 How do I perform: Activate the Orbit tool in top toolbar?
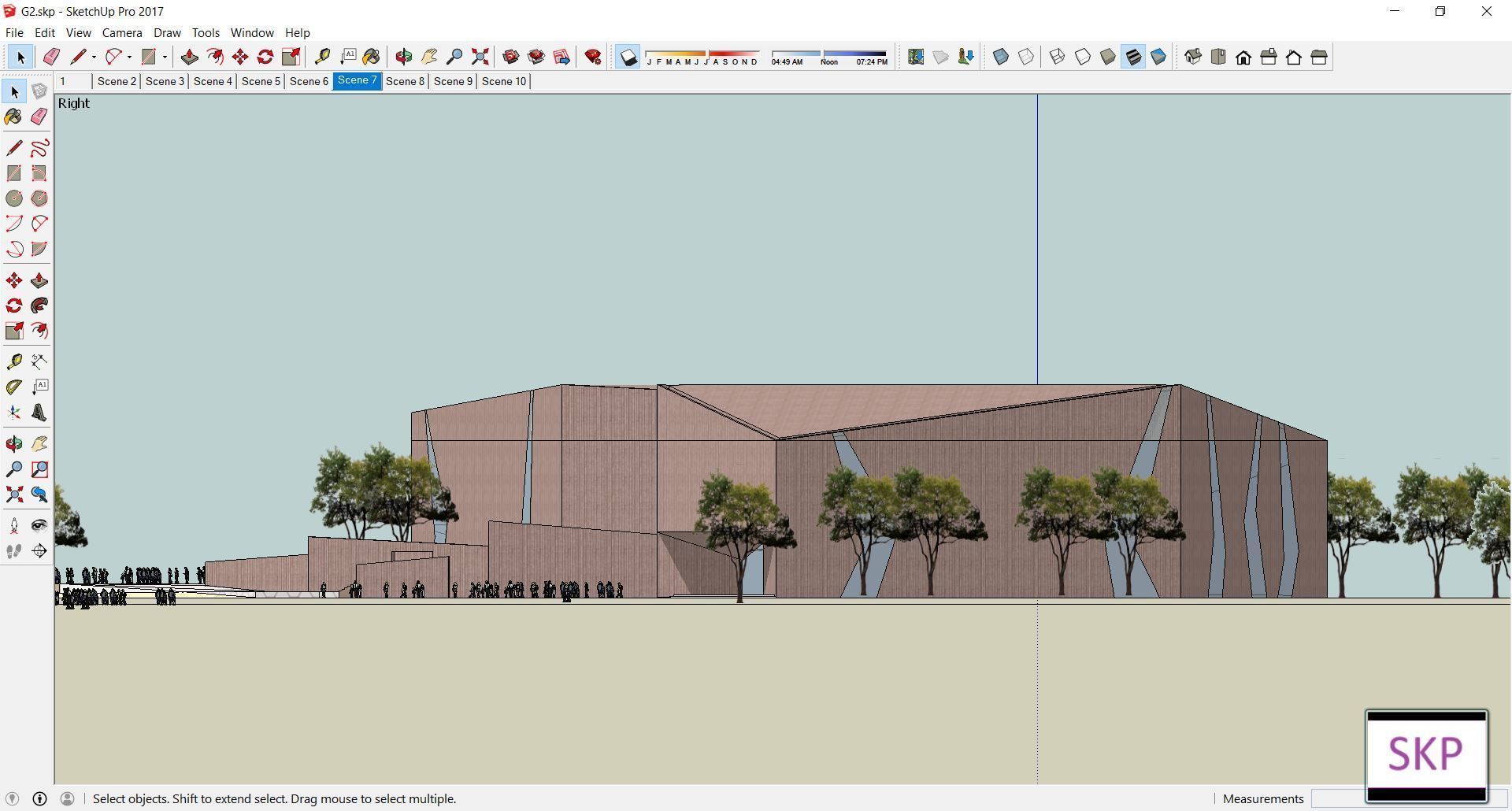point(403,57)
